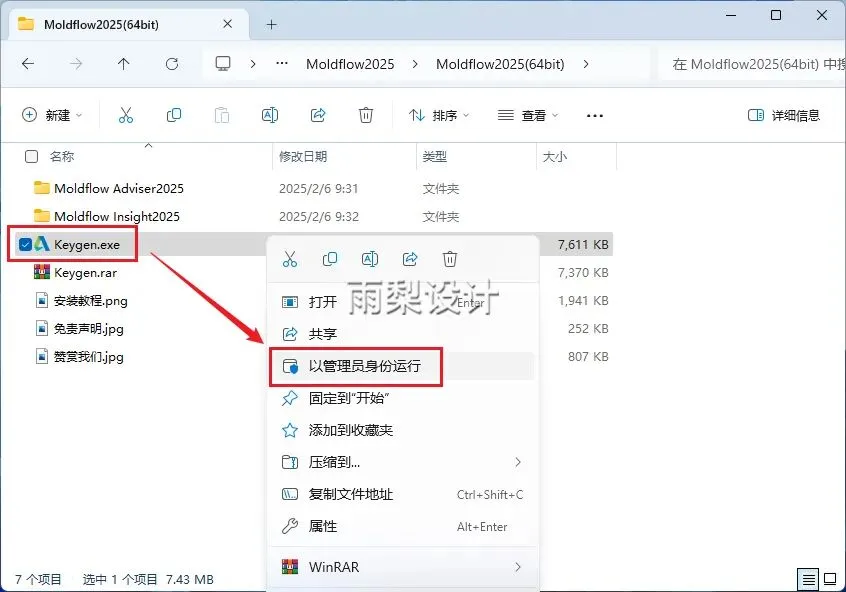The width and height of the screenshot is (846, 592).
Task: Toggle the select-all checkbox in header
Action: click(x=31, y=156)
